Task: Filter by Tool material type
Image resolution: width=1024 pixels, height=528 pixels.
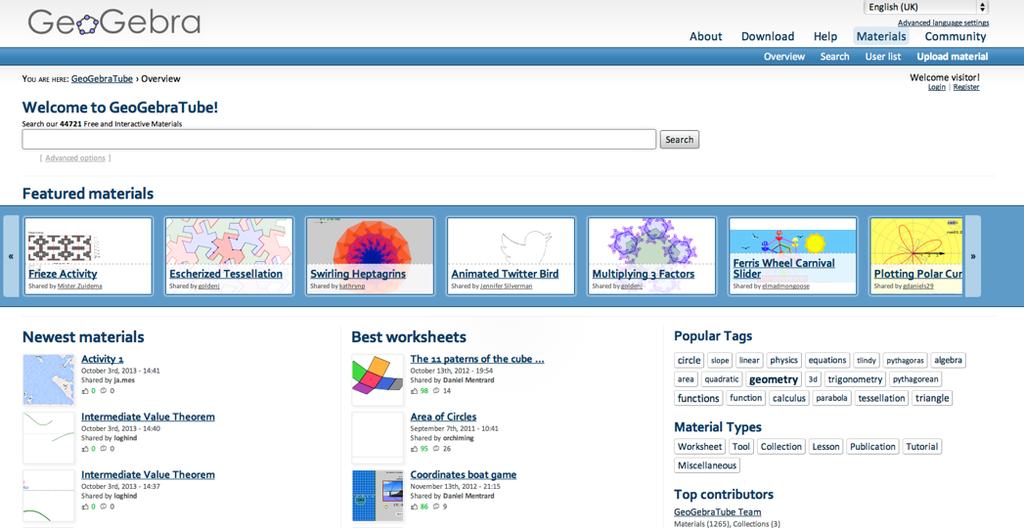Action: [741, 447]
